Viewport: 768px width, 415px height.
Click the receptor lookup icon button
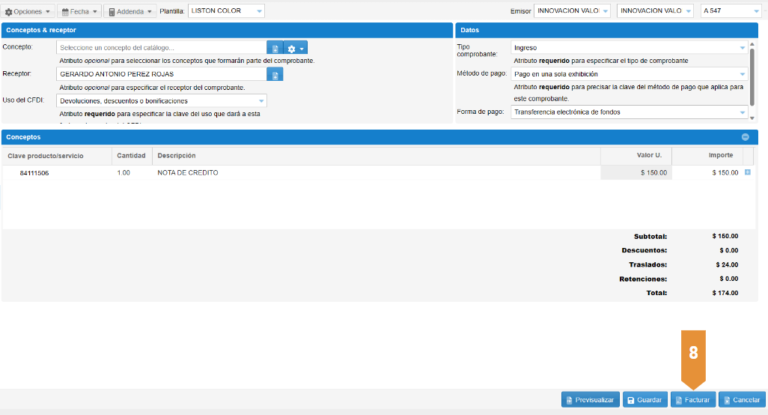click(x=274, y=74)
